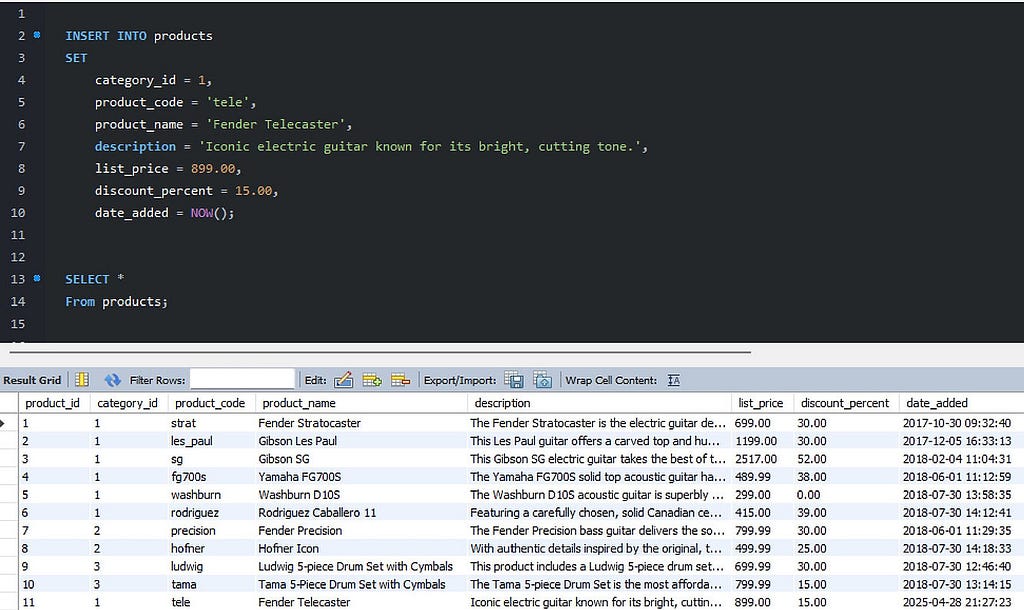This screenshot has width=1024, height=610.
Task: Toggle Wrap Cell Content
Action: click(673, 380)
